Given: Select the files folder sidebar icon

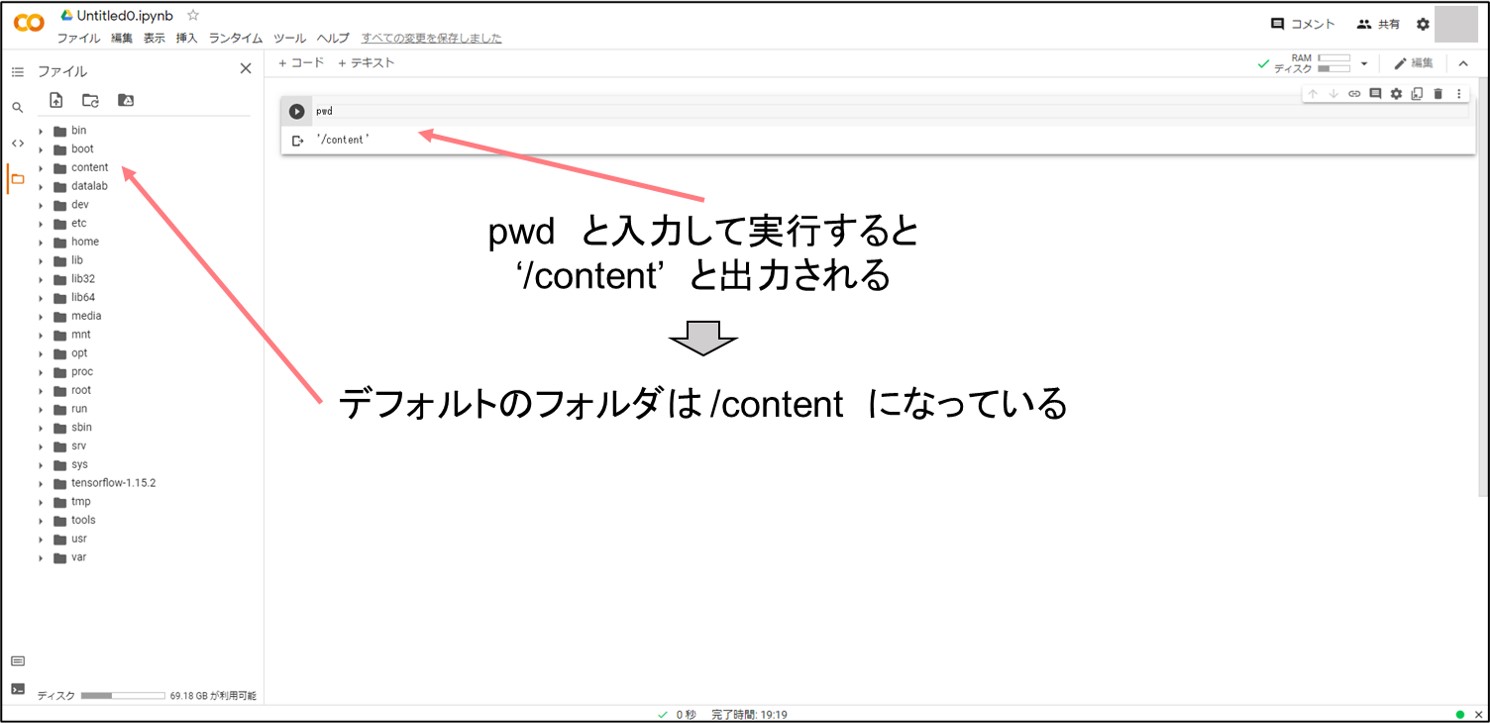Looking at the screenshot, I should point(17,179).
